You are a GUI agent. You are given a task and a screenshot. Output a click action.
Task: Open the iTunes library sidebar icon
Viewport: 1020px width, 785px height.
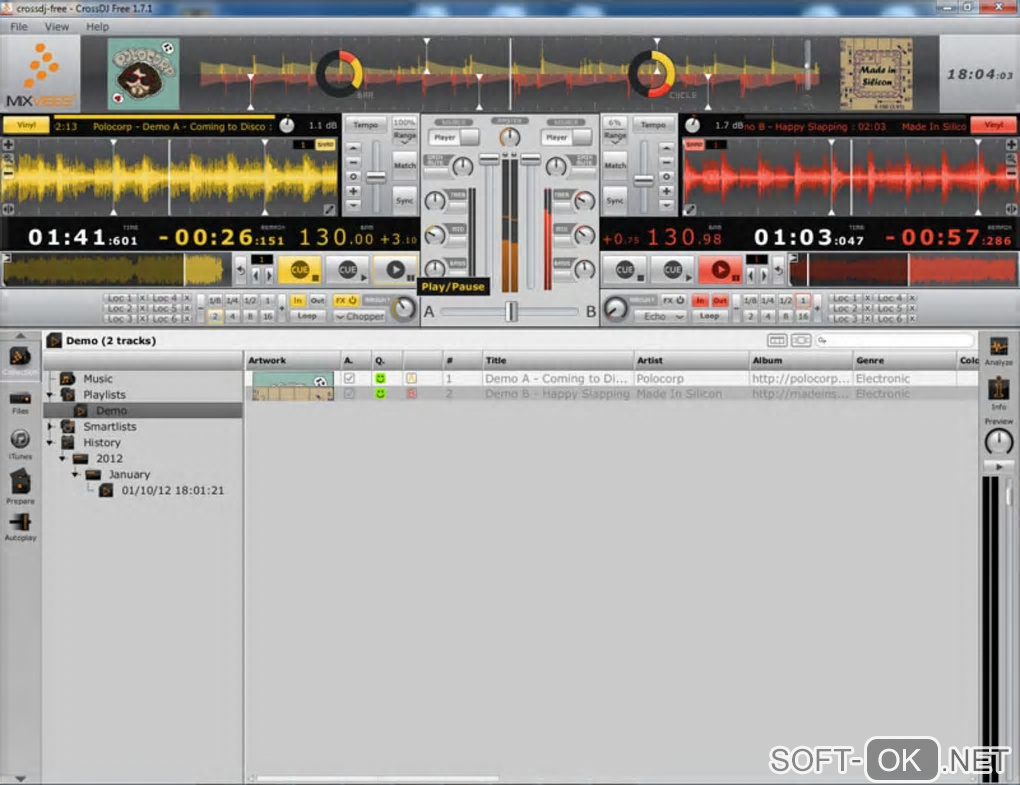point(20,444)
